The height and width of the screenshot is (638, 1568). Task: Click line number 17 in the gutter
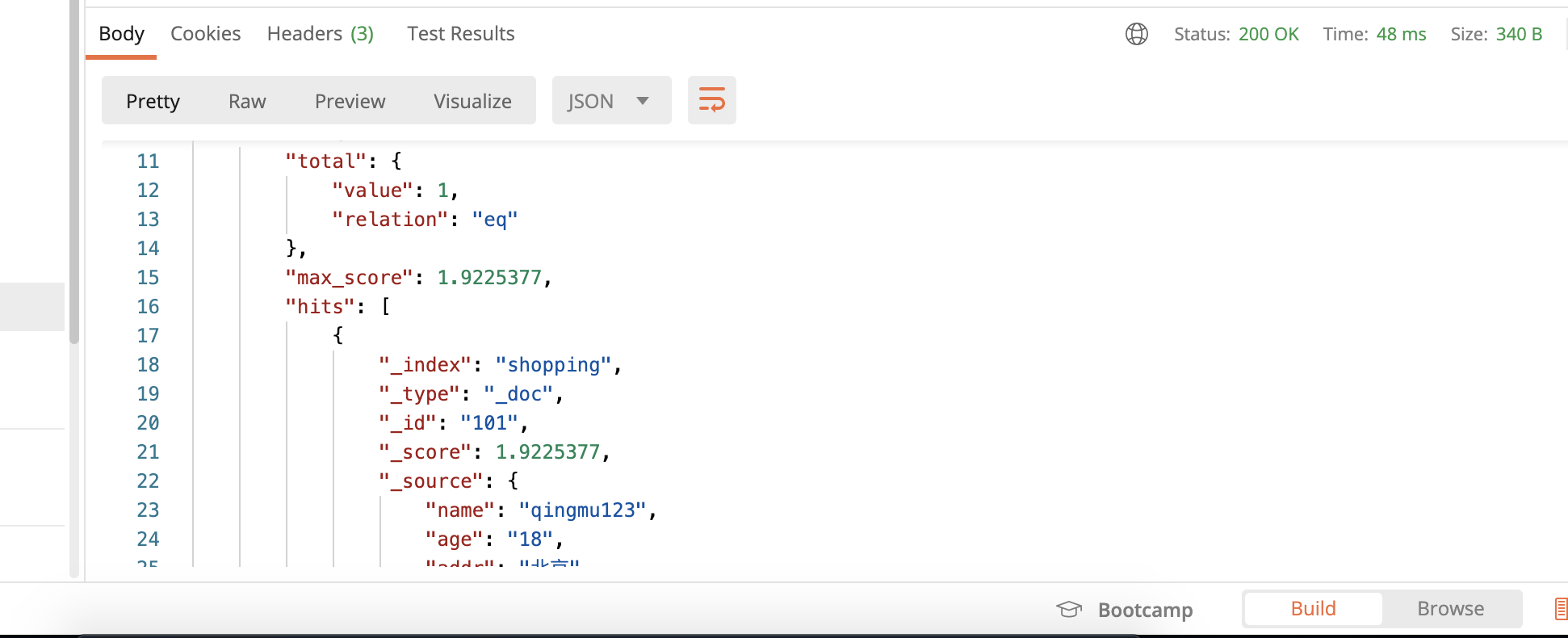[x=148, y=335]
